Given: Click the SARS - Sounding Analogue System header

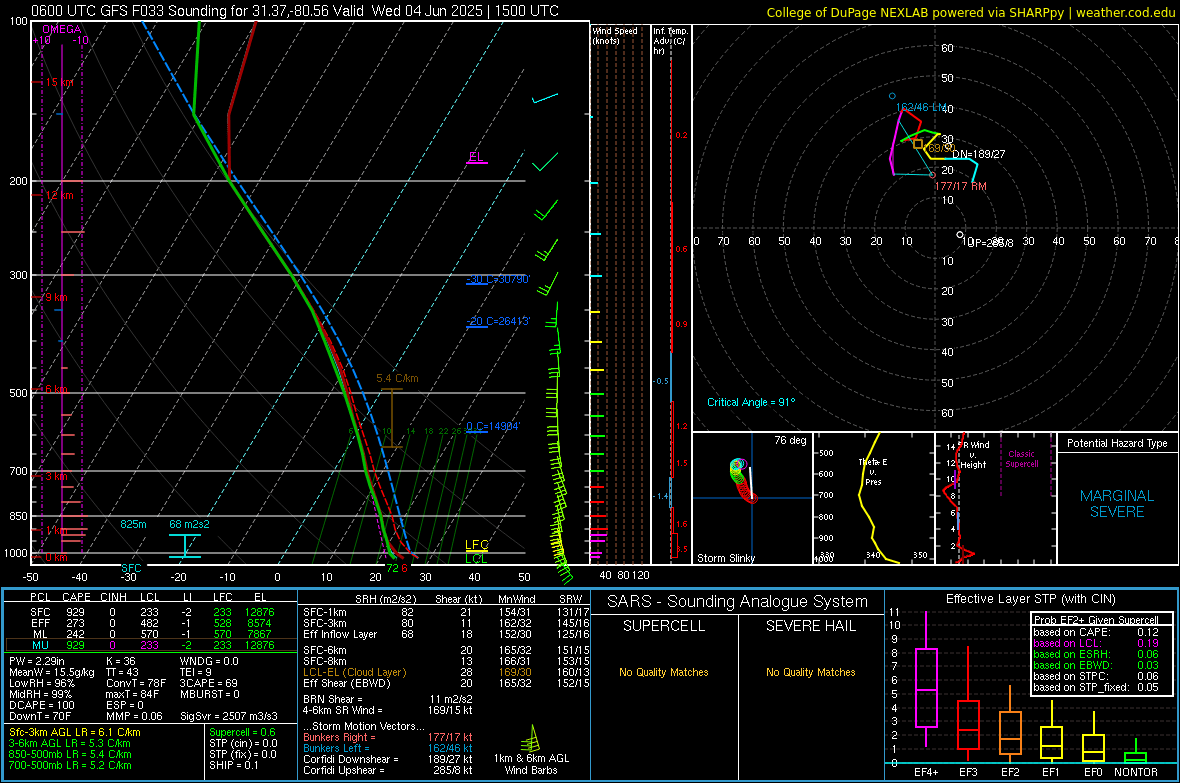Looking at the screenshot, I should point(738,602).
